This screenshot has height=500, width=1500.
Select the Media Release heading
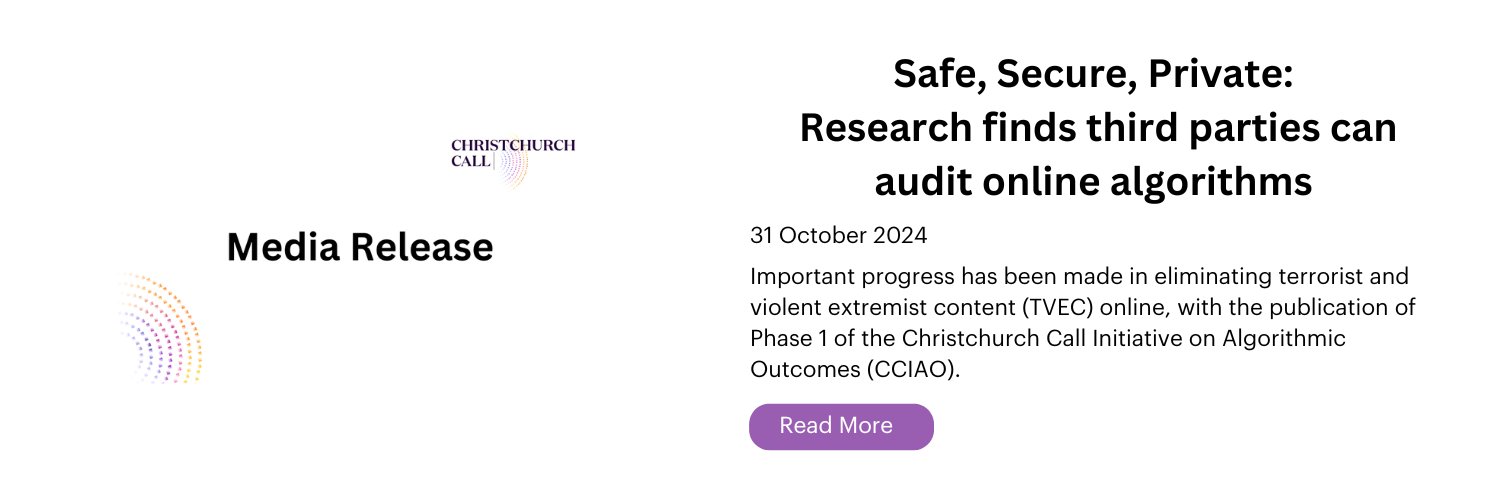pyautogui.click(x=360, y=247)
